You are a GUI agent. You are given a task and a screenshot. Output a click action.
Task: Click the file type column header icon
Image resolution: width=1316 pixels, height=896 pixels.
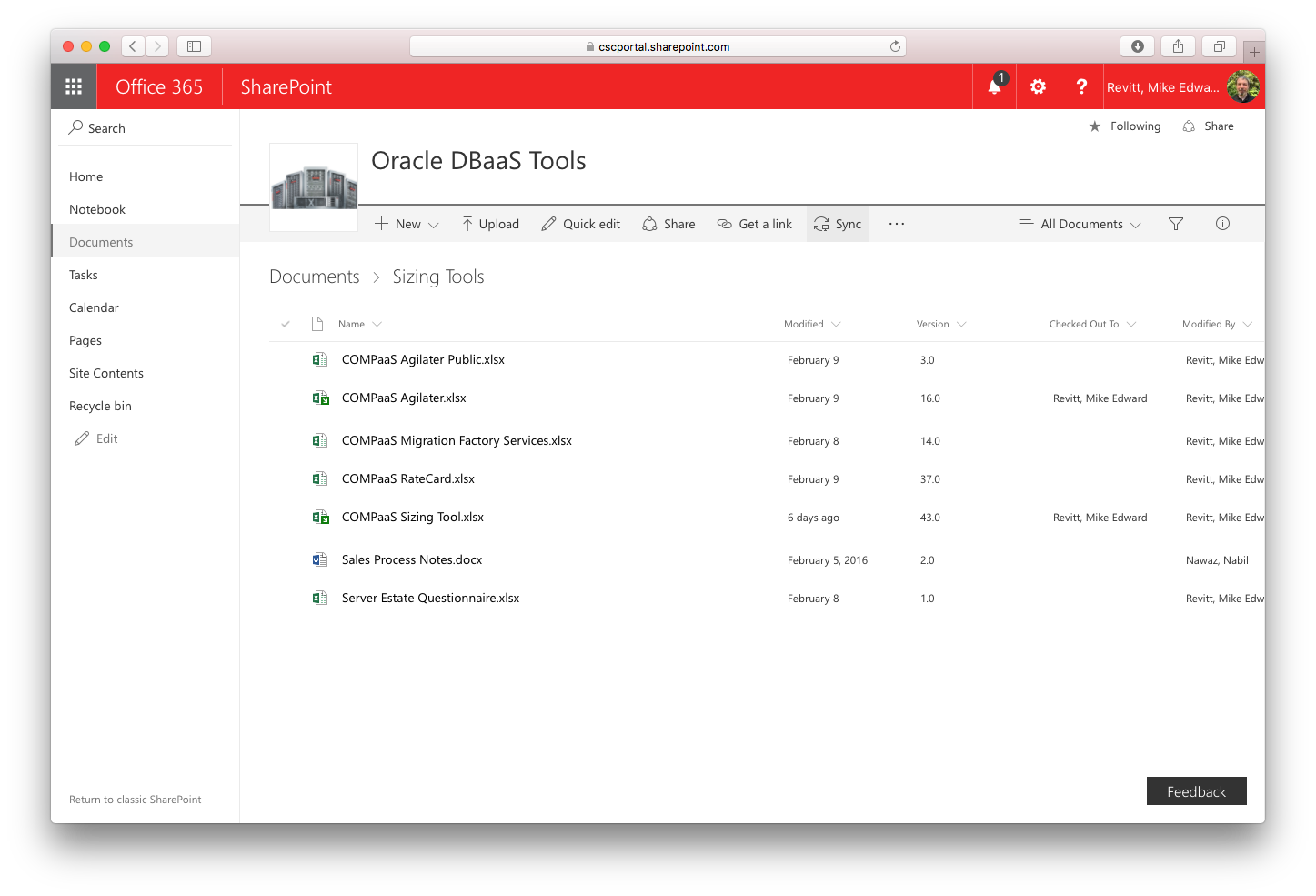[x=317, y=324]
